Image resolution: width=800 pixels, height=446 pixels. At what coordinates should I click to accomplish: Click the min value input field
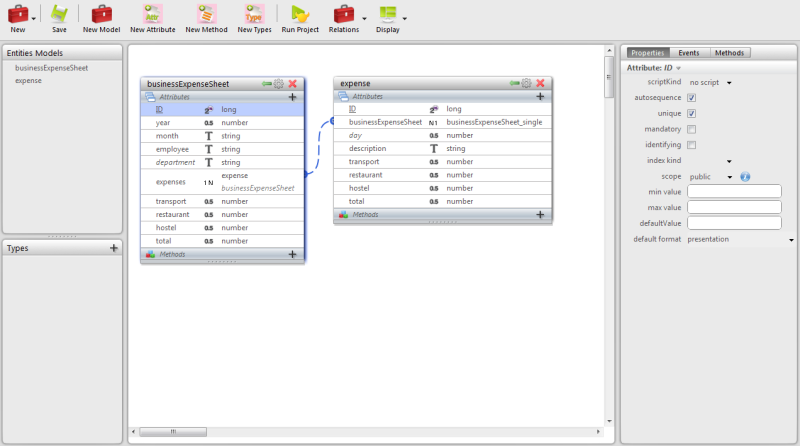[734, 192]
